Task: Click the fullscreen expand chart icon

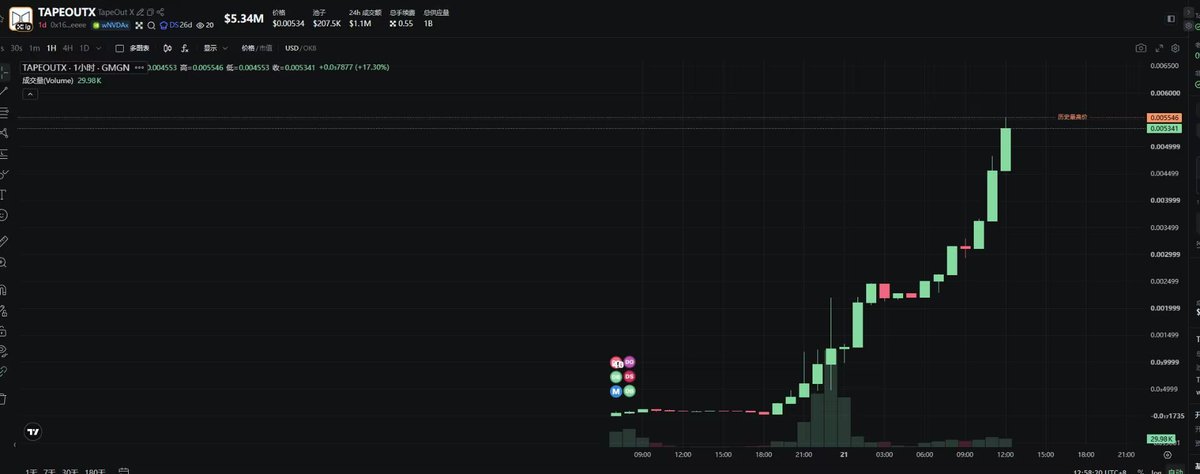Action: 1158,48
